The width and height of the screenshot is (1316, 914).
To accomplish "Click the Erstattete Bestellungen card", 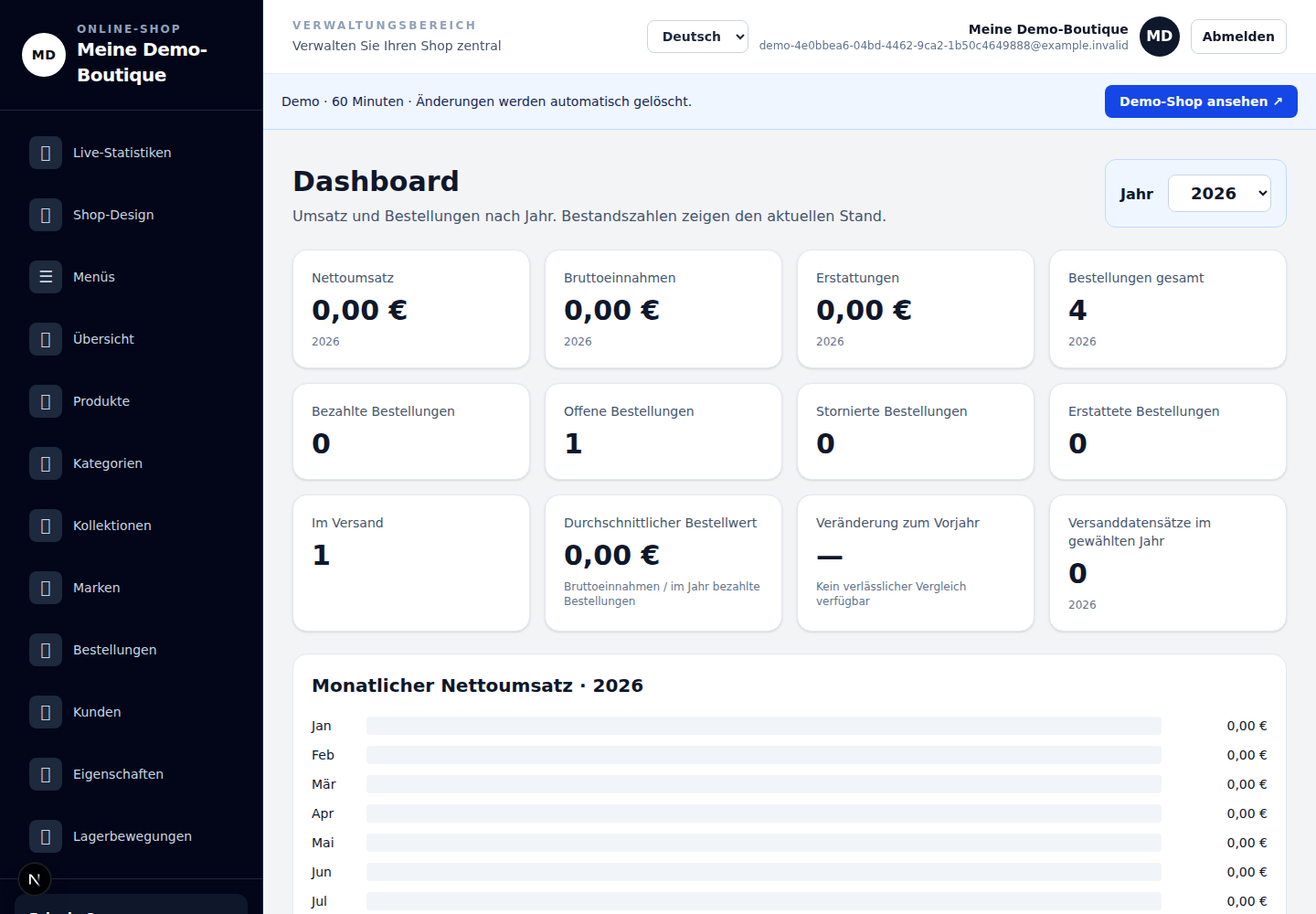I will (x=1168, y=431).
